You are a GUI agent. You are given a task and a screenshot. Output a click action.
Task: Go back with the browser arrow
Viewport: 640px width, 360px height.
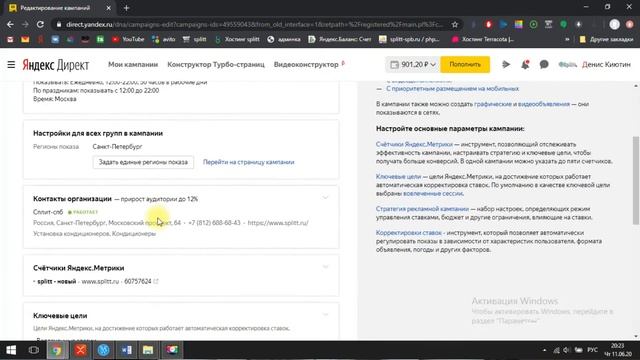pos(10,24)
